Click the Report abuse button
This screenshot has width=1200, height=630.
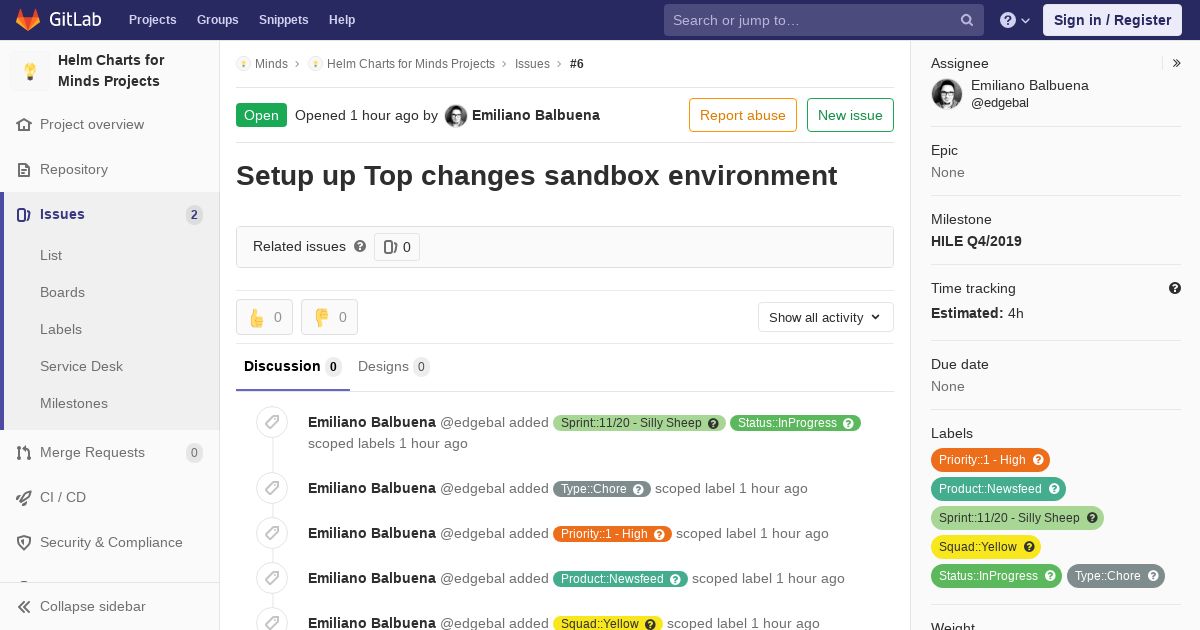[743, 115]
